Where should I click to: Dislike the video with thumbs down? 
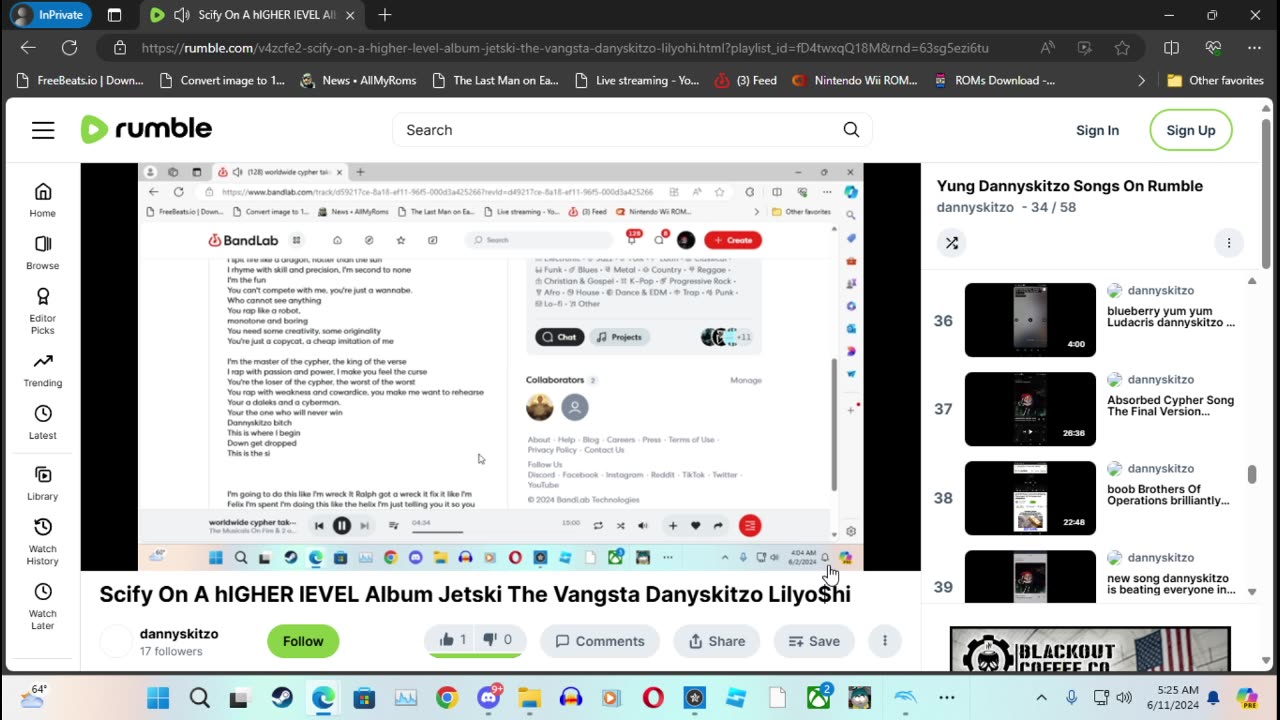[498, 640]
